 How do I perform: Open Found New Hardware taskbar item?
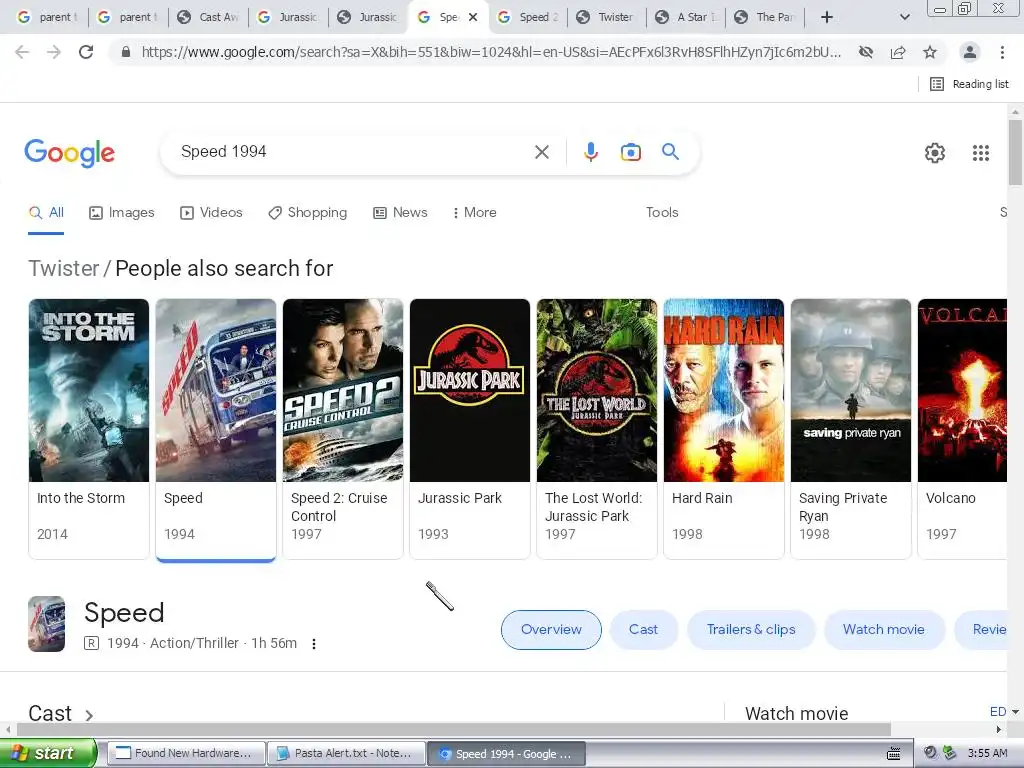(186, 754)
